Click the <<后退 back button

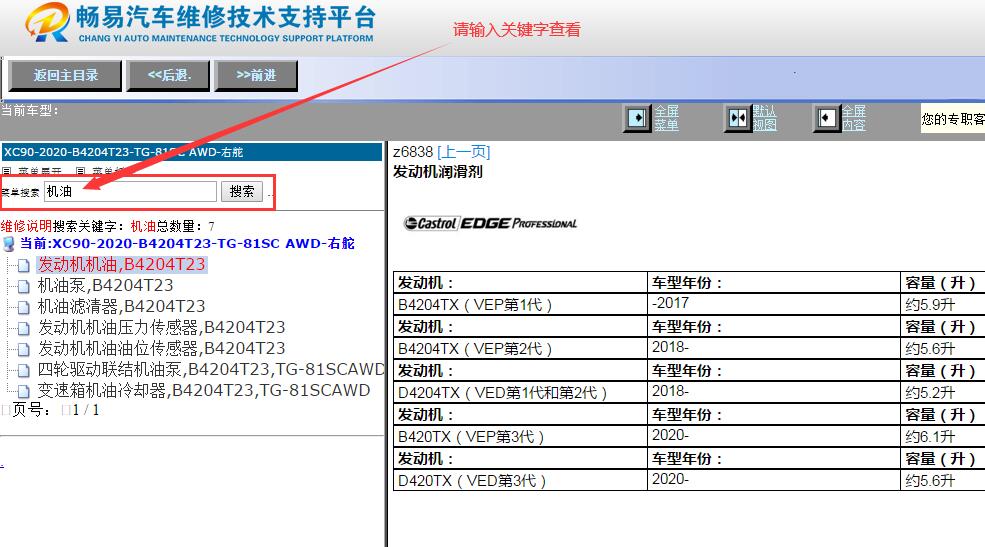(168, 75)
